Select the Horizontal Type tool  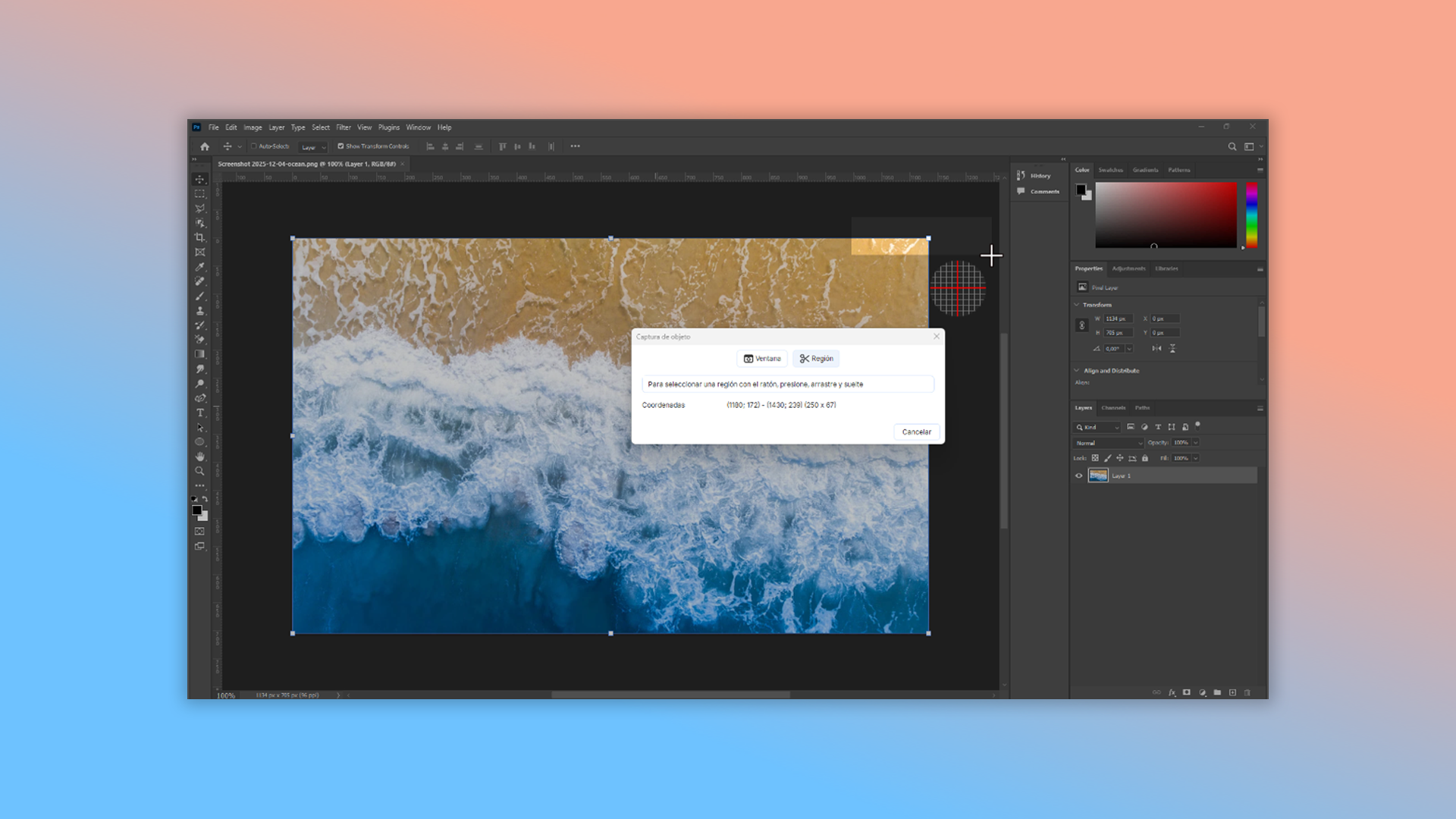click(x=200, y=413)
